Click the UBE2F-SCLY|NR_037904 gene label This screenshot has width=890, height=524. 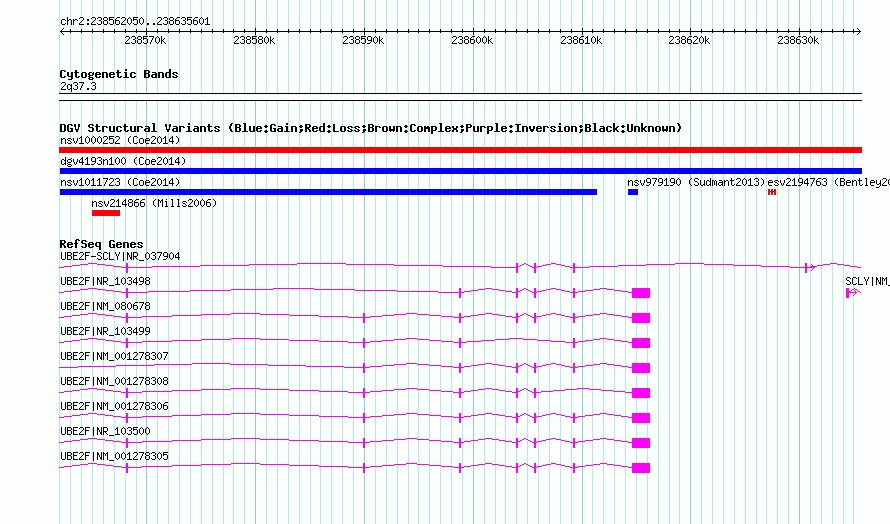coord(120,256)
